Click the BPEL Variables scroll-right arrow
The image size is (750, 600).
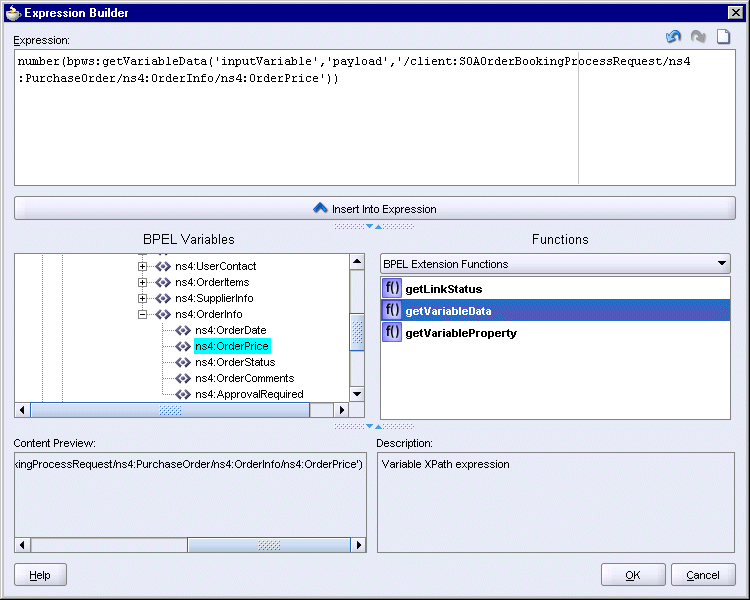[x=341, y=410]
